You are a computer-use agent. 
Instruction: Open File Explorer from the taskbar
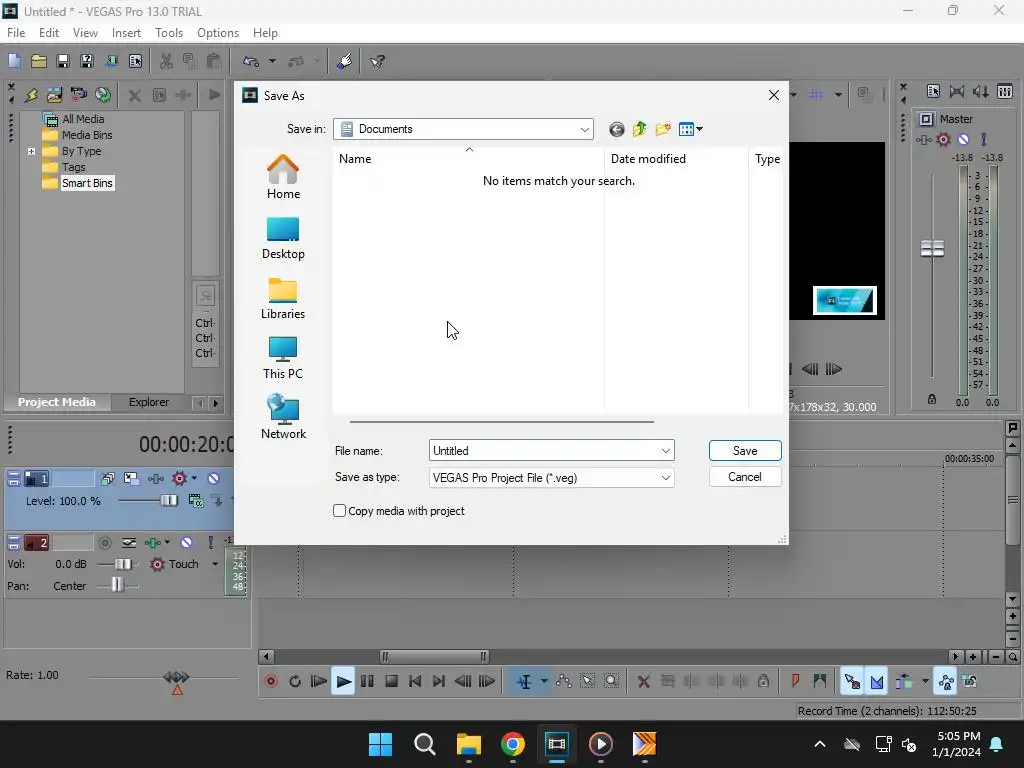[x=468, y=744]
